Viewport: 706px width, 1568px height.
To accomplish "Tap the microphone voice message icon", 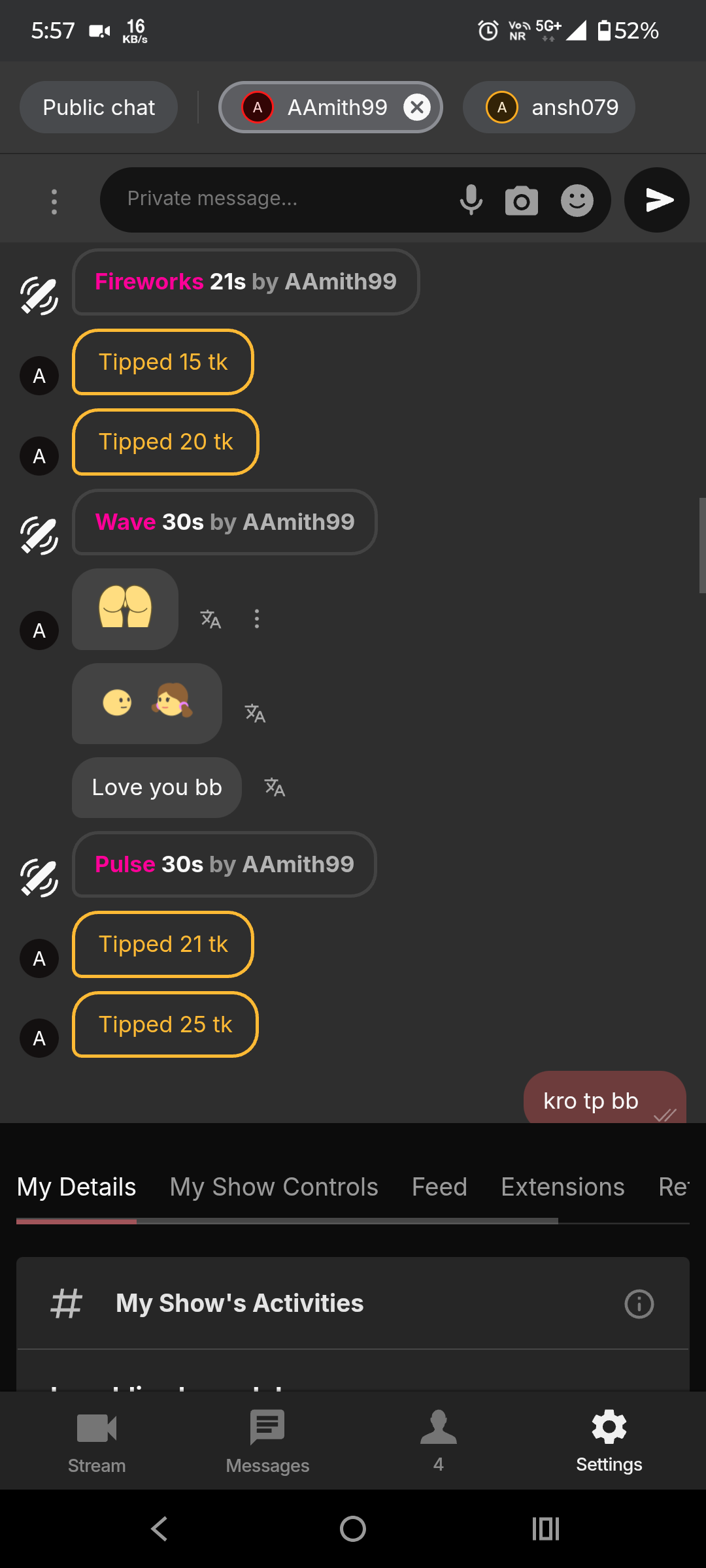I will click(x=471, y=200).
